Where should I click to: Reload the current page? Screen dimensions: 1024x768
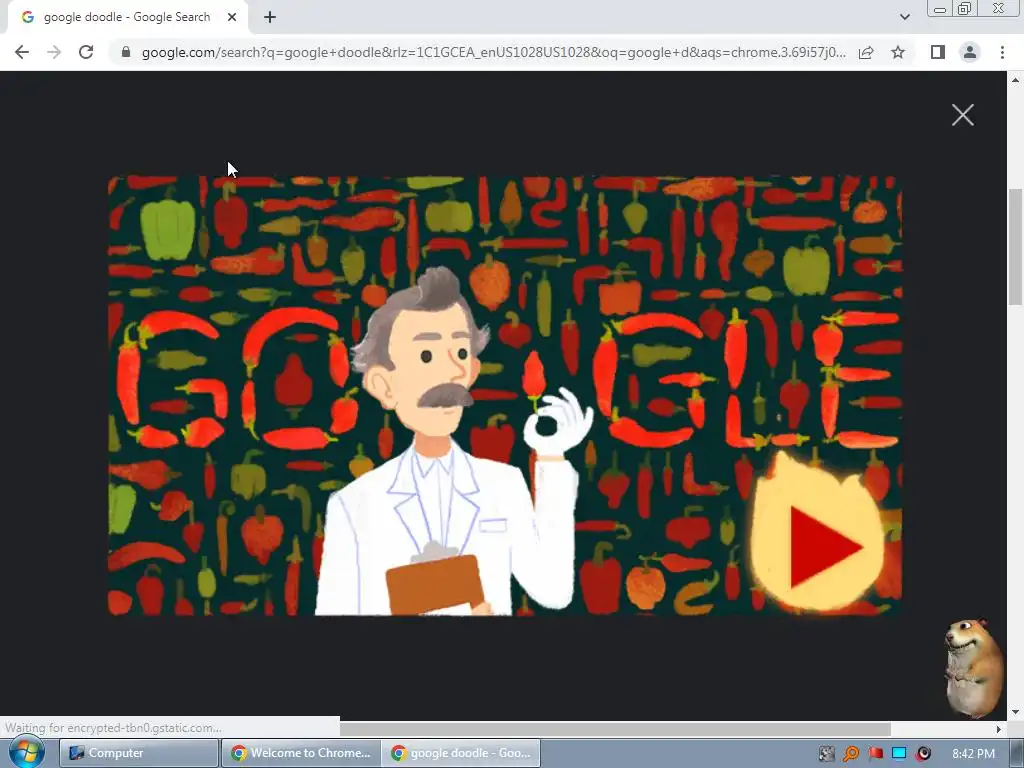pos(86,52)
